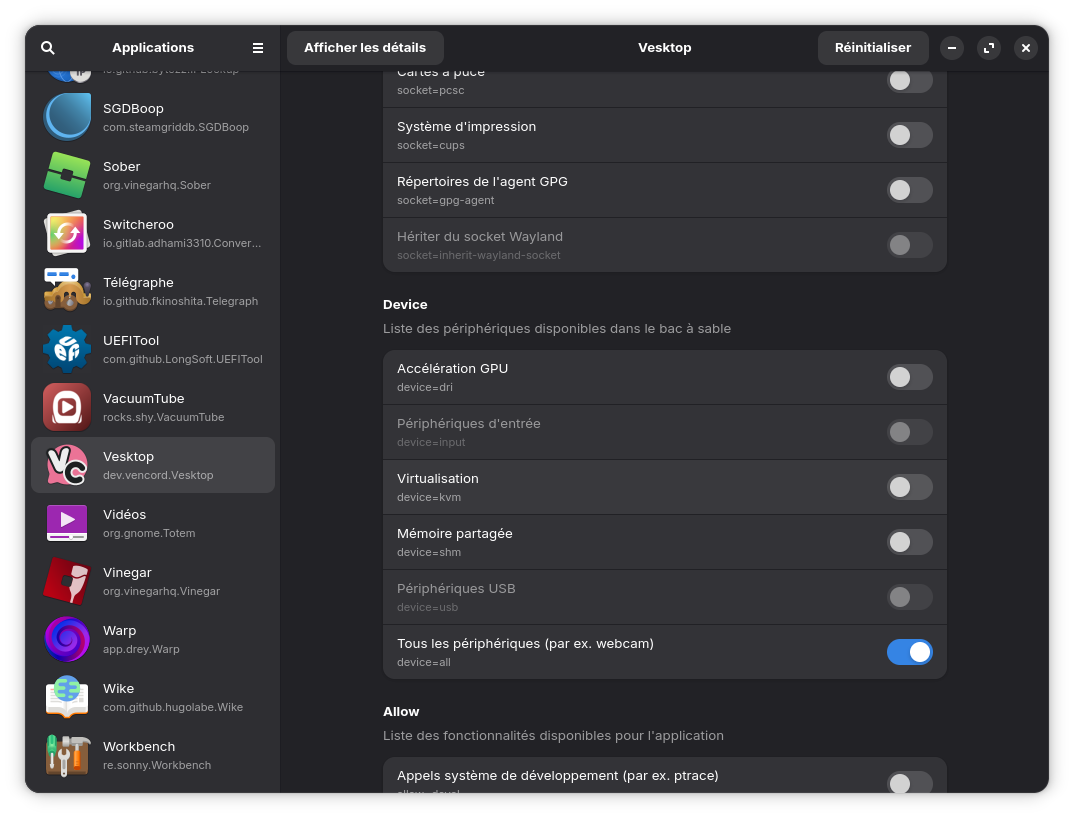Click the Afficher les détails button
The width and height of the screenshot is (1074, 818).
click(365, 48)
